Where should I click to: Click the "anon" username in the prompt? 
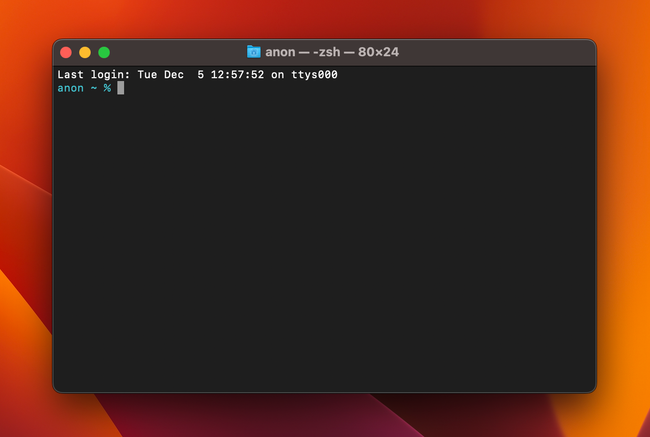click(x=70, y=88)
